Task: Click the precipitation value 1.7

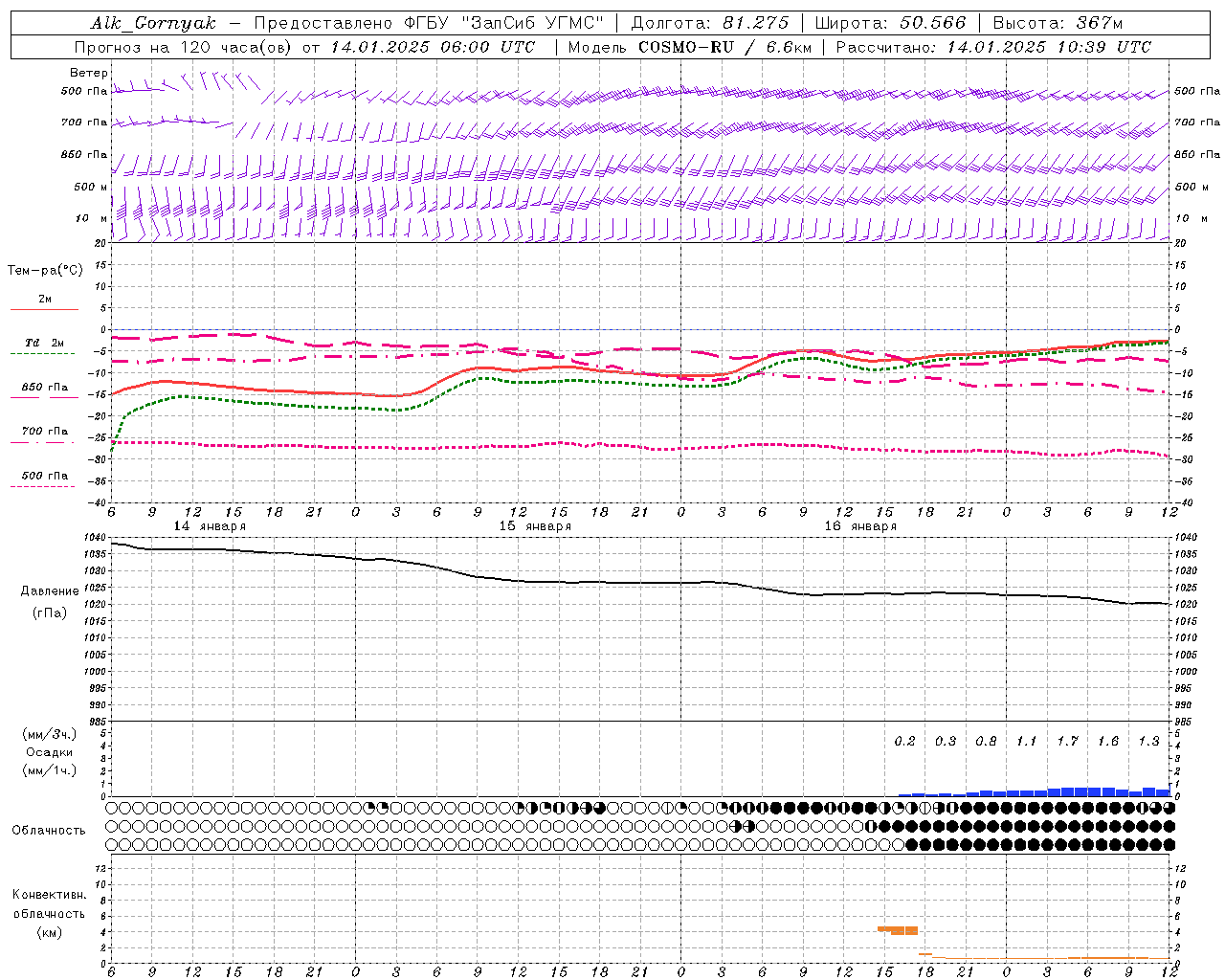Action: tap(1067, 741)
